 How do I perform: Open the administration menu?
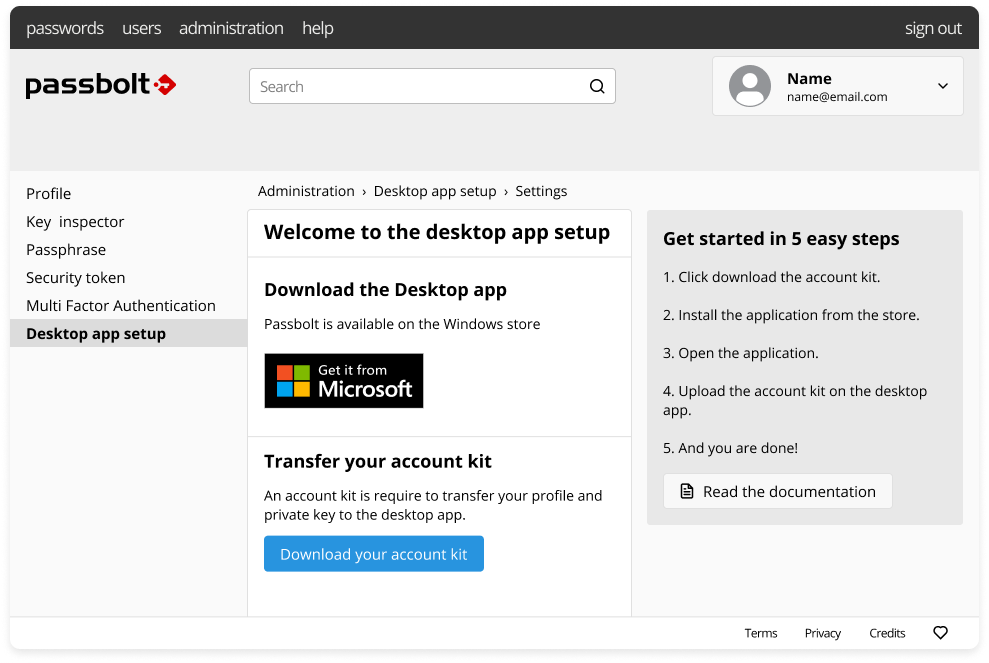tap(231, 28)
